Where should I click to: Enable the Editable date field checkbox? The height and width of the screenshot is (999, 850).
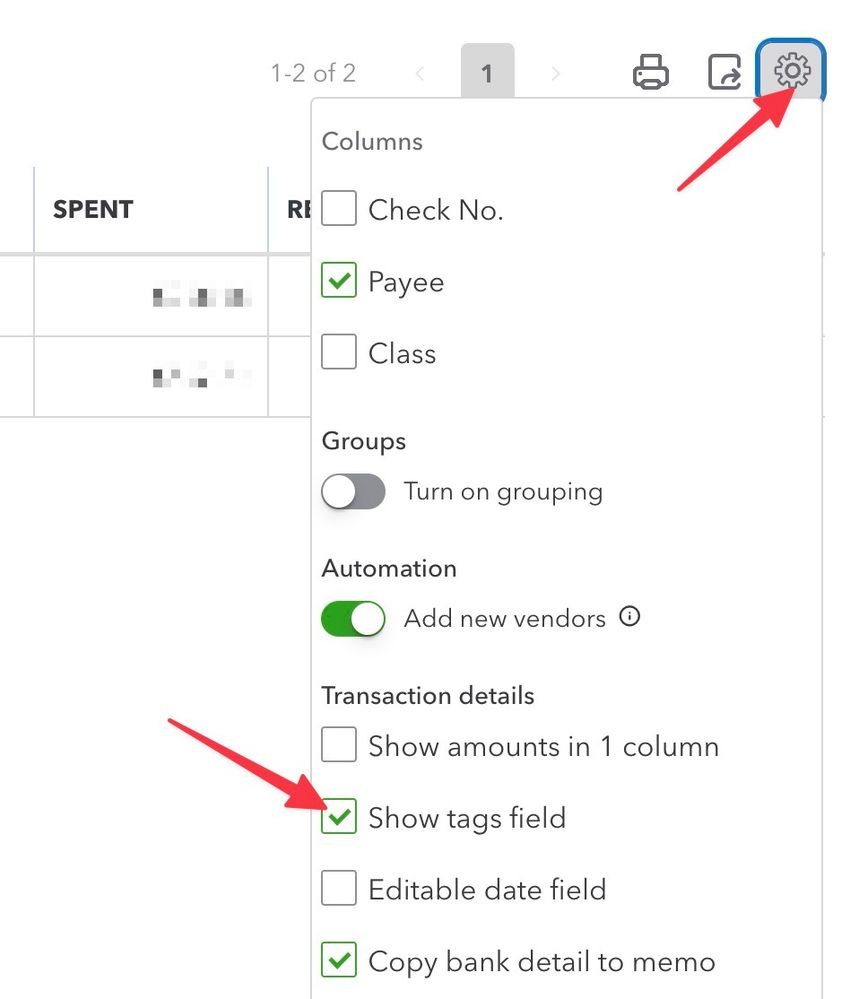click(339, 889)
